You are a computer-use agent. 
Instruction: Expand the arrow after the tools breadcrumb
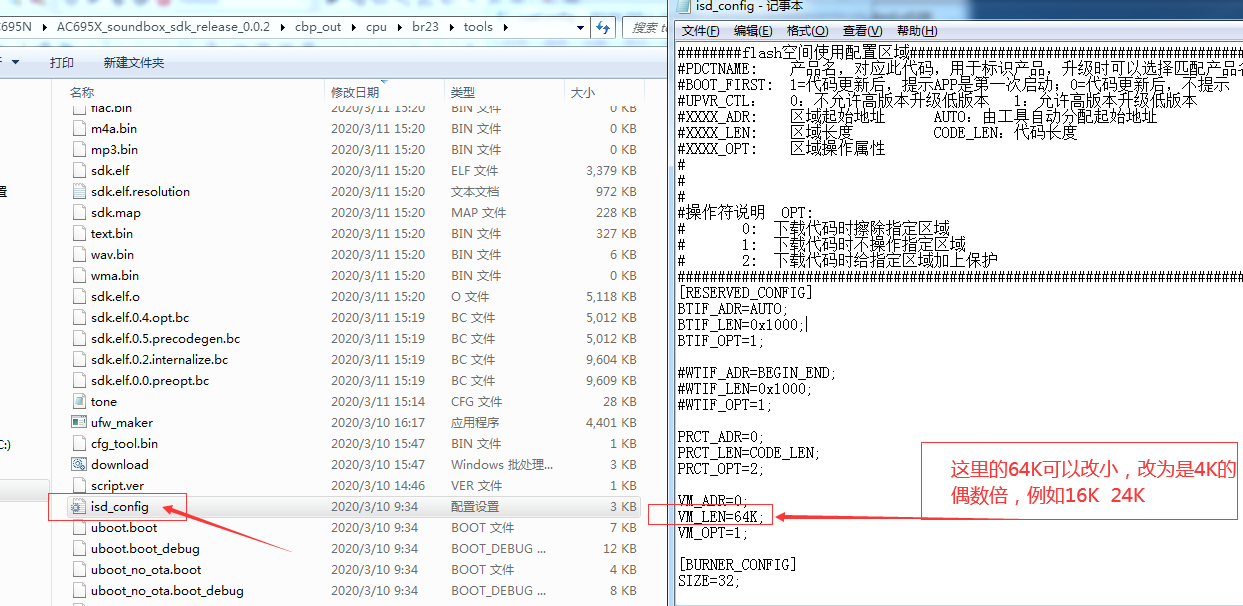504,27
